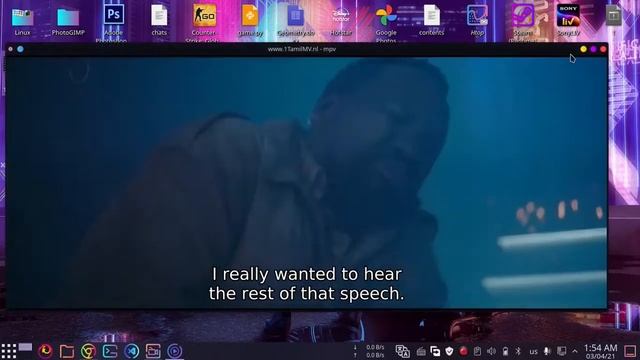Viewport: 640px width, 360px height.
Task: Click the mpv window menu dot
Action: tap(10, 49)
